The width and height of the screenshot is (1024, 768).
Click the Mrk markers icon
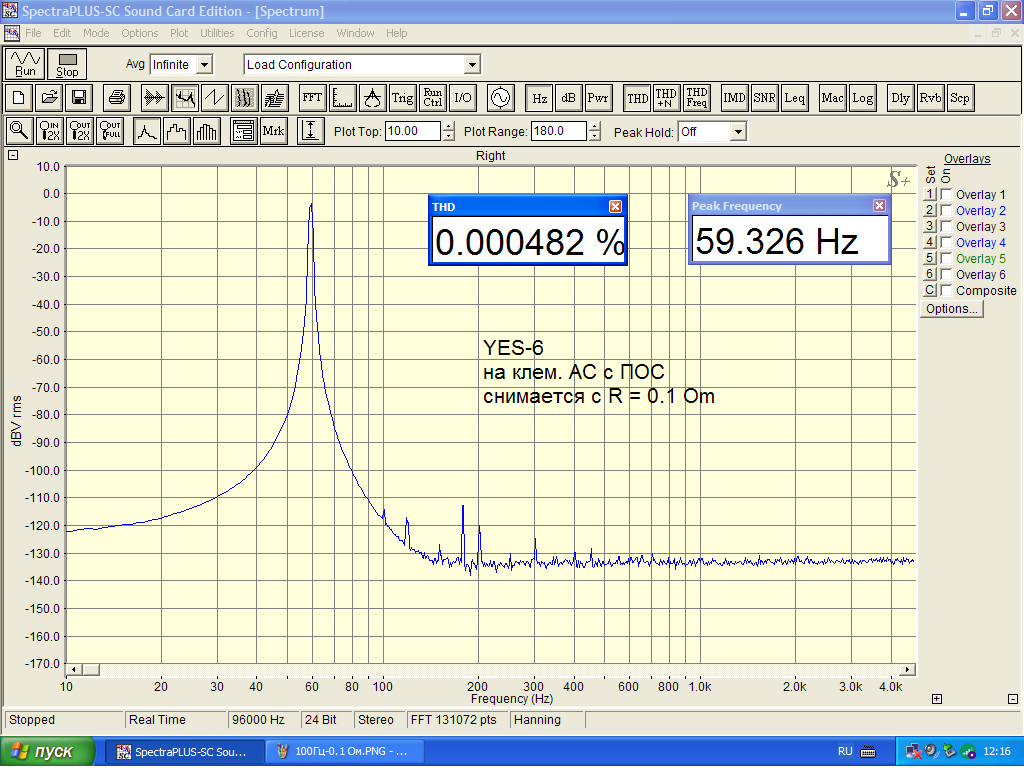coord(273,131)
